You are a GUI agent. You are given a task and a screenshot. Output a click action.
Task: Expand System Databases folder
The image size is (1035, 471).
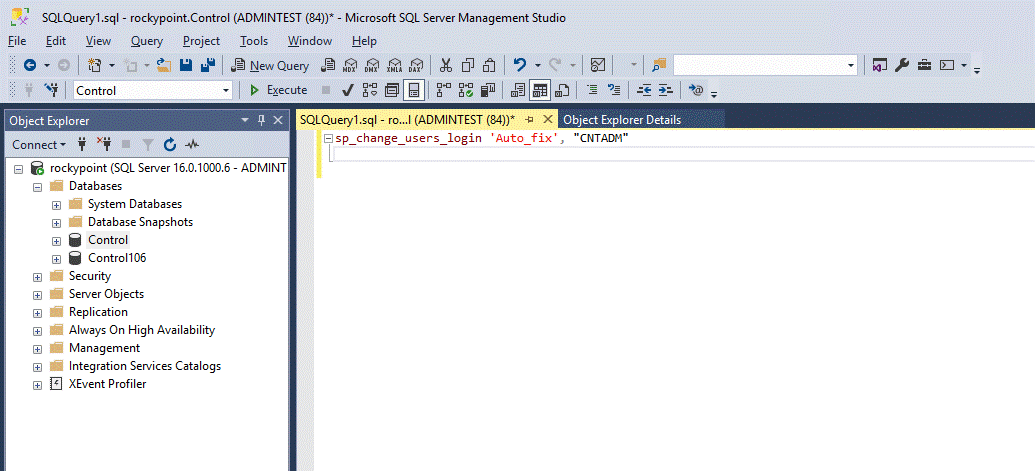click(57, 204)
